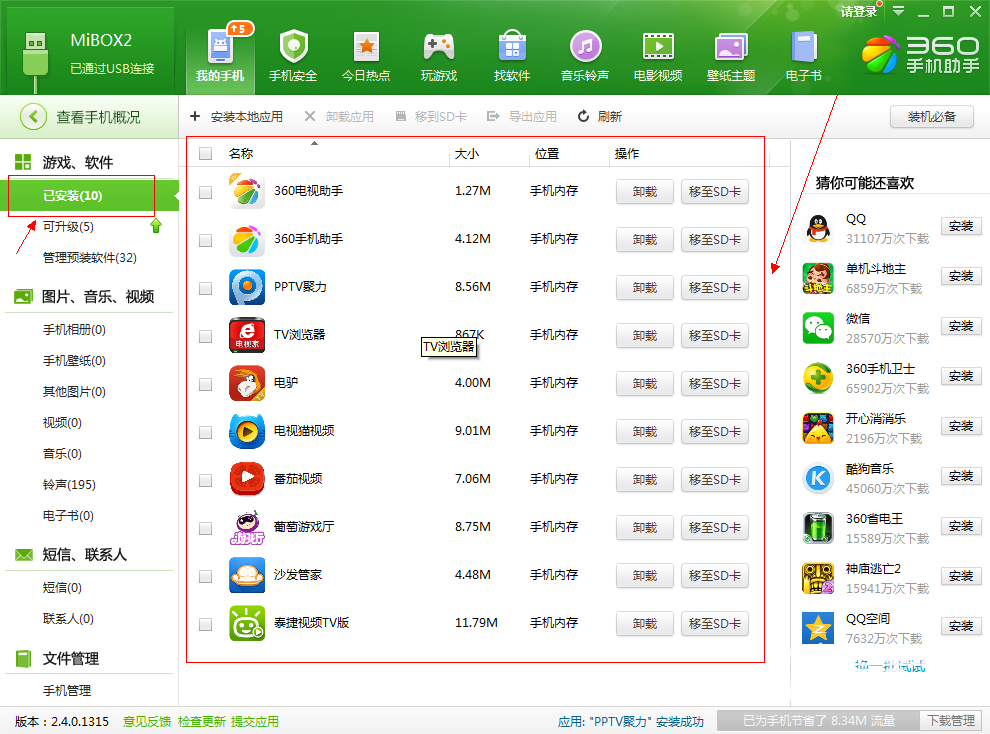Toggle the select-all checkbox in header
Image resolution: width=990 pixels, height=734 pixels.
205,154
